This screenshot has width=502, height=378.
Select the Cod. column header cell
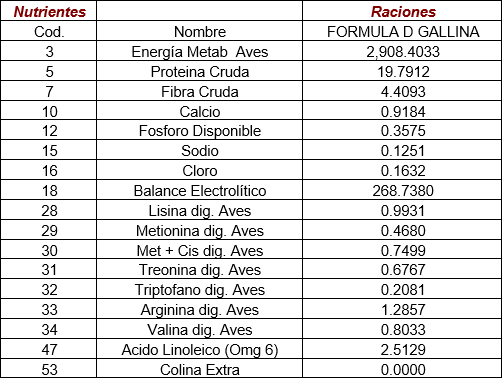click(x=49, y=31)
